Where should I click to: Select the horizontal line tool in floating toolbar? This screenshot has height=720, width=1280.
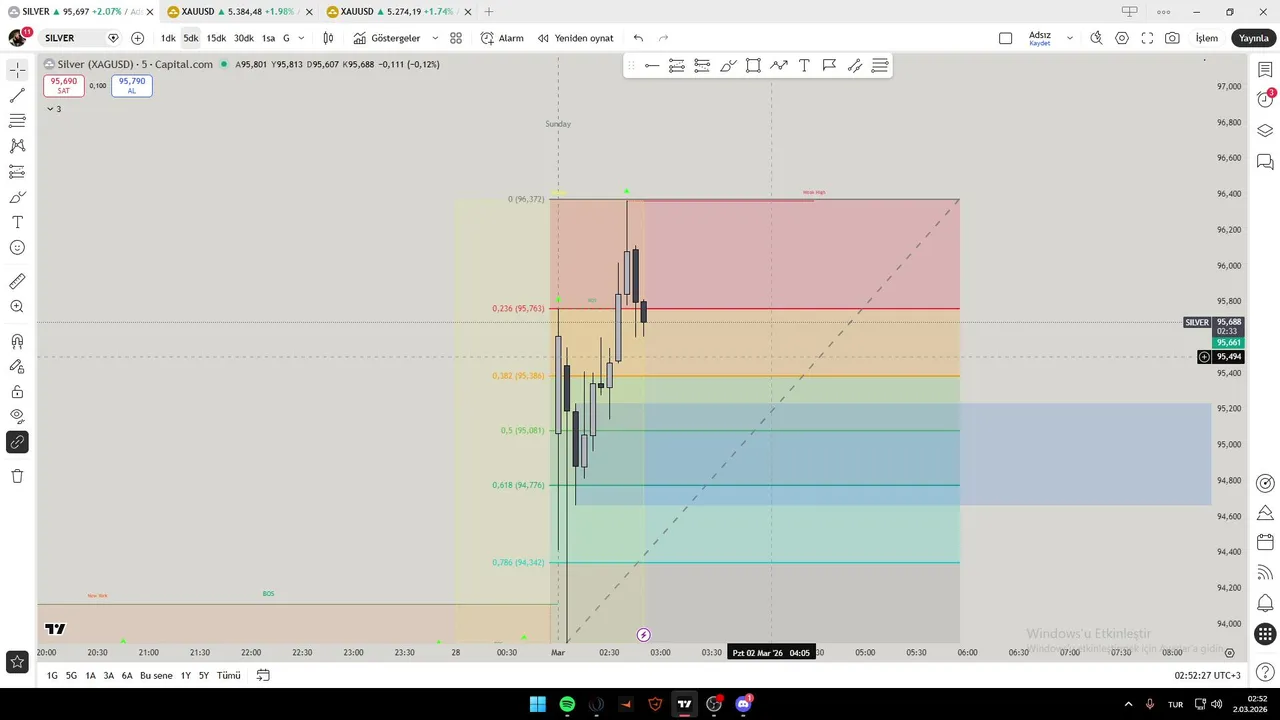tap(652, 66)
